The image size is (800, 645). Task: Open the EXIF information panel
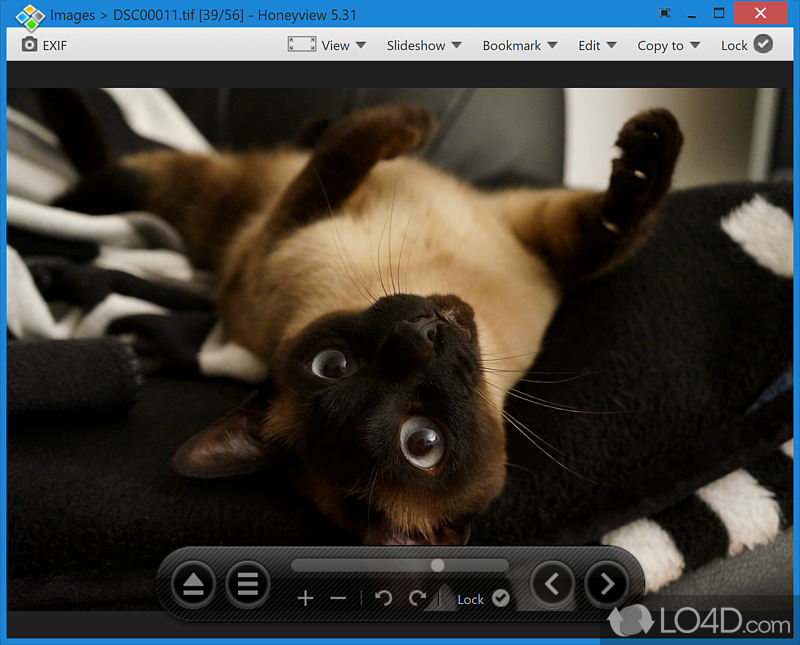click(43, 44)
